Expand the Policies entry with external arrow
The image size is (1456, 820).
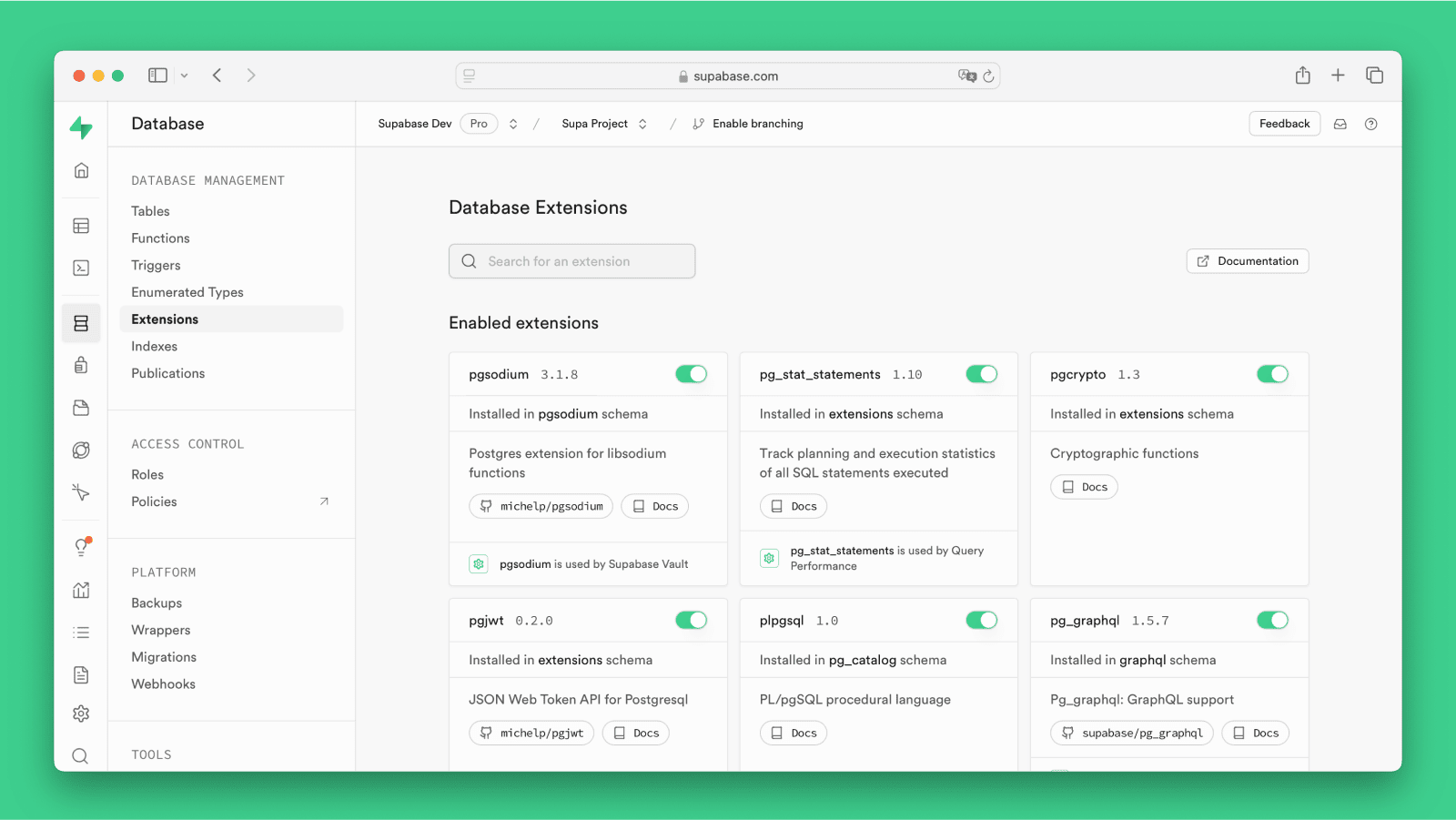point(154,501)
